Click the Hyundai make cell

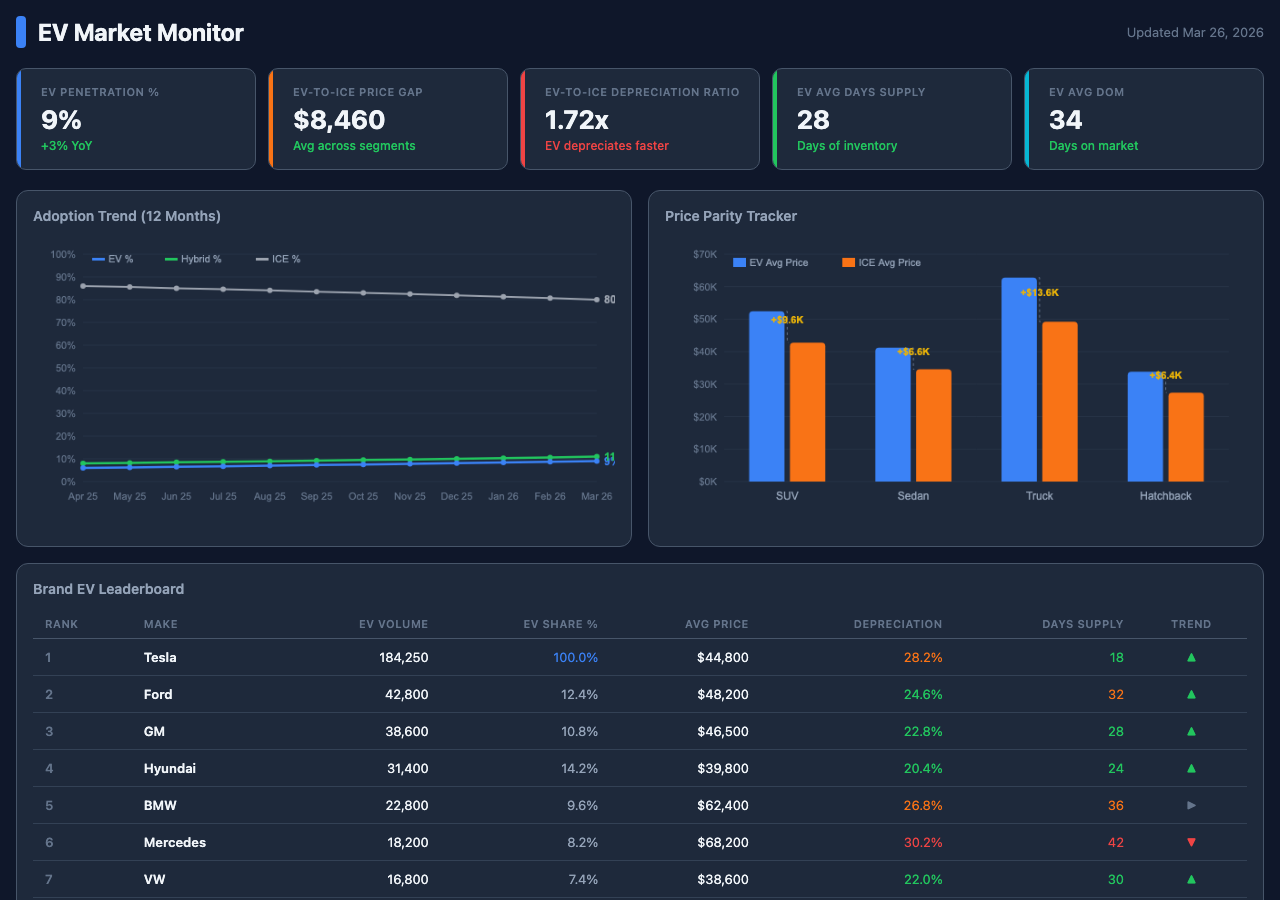[170, 769]
